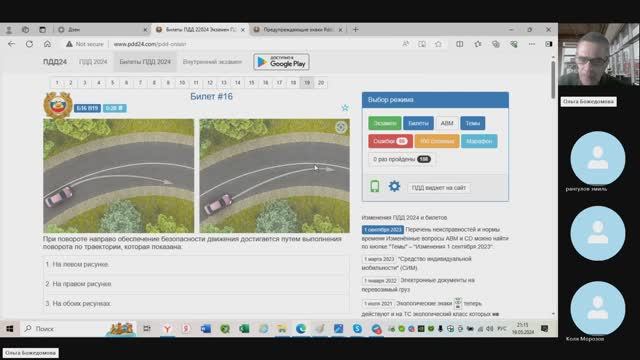The width and height of the screenshot is (640, 360).
Task: Open Word from the taskbar
Action: click(x=206, y=329)
